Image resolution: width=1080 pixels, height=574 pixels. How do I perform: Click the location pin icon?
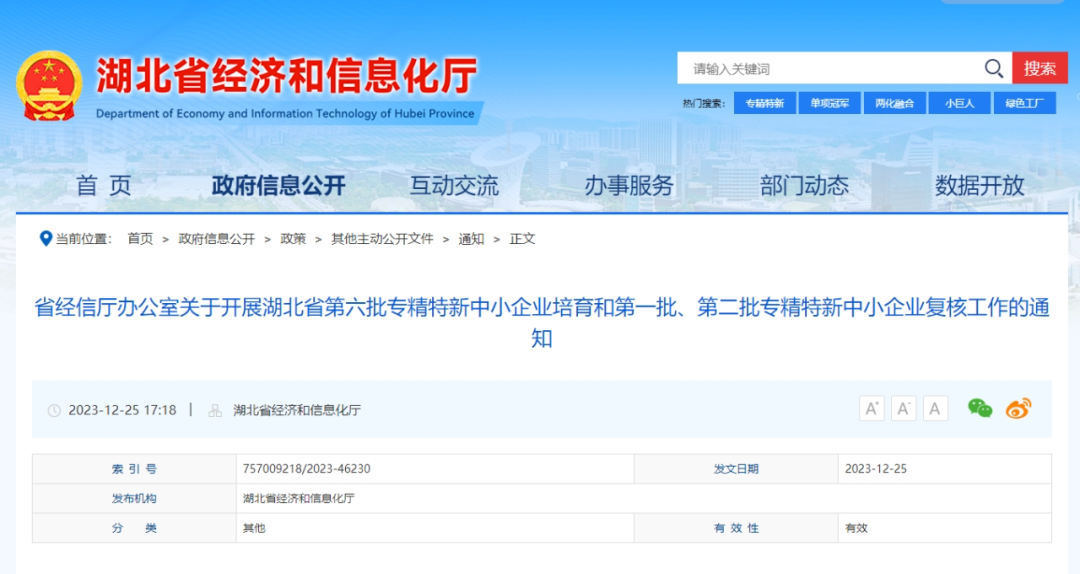[45, 238]
